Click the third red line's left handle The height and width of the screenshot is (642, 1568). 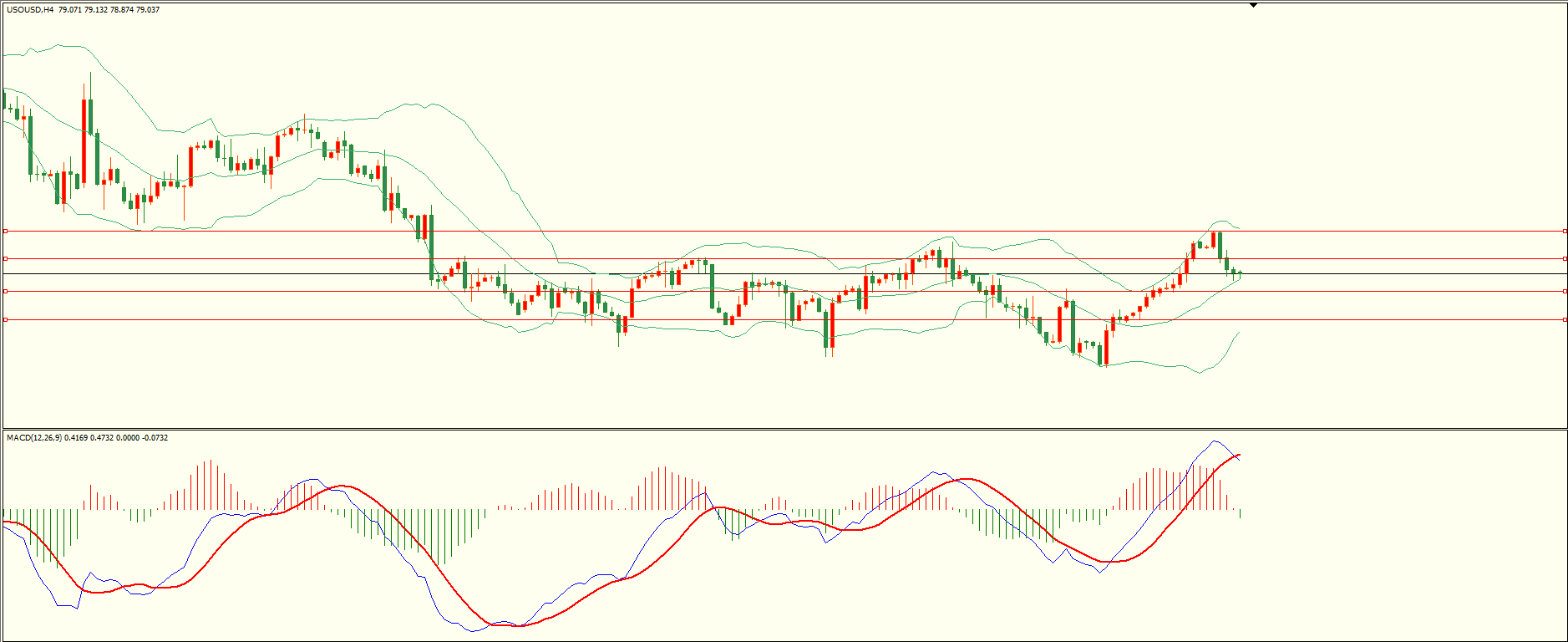tap(5, 291)
